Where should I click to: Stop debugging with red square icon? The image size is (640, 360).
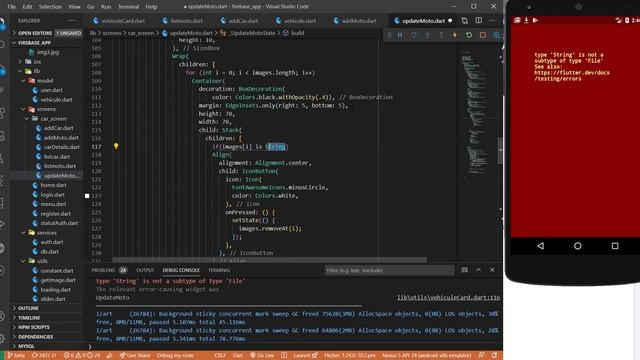(x=483, y=36)
